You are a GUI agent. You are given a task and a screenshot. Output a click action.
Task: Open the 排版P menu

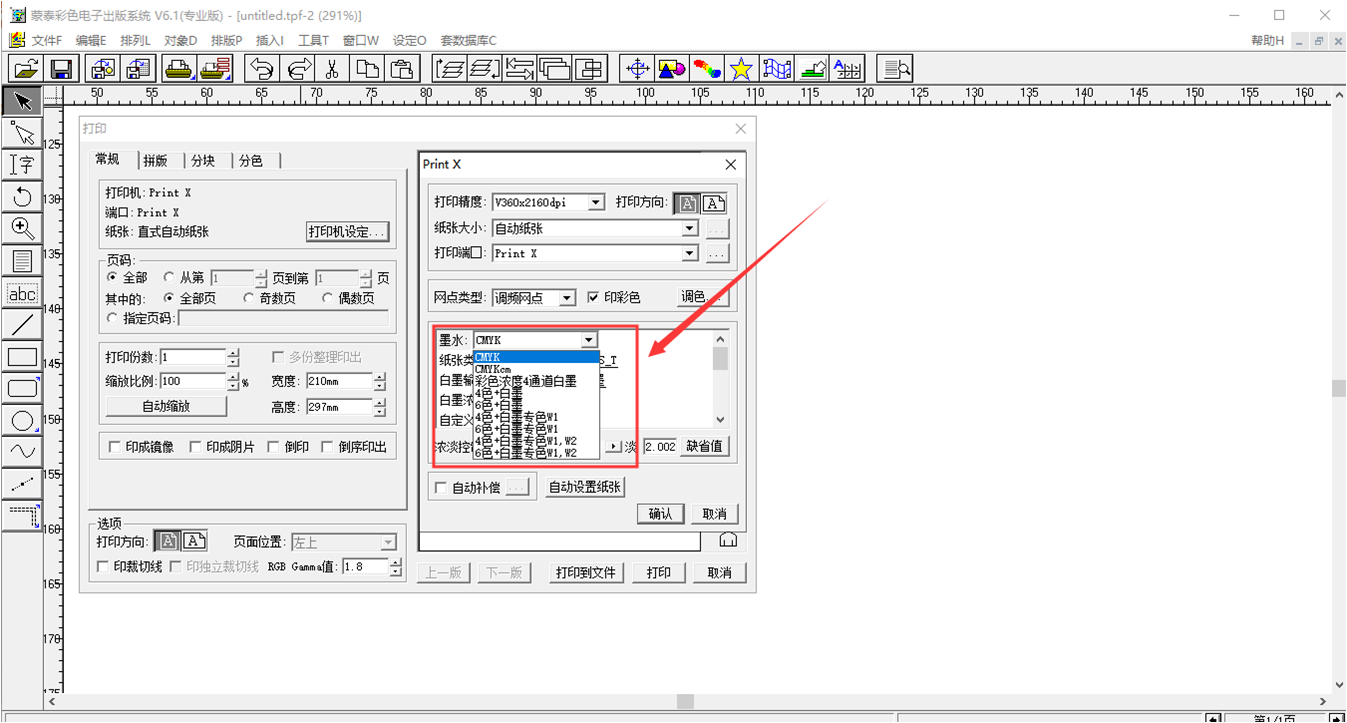point(226,40)
